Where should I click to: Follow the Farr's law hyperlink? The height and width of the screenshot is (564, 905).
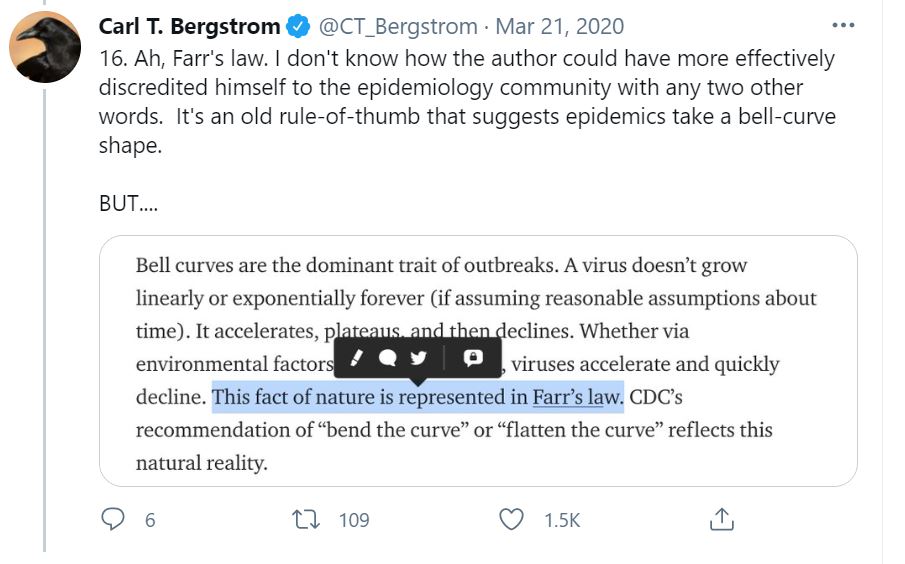[x=577, y=397]
